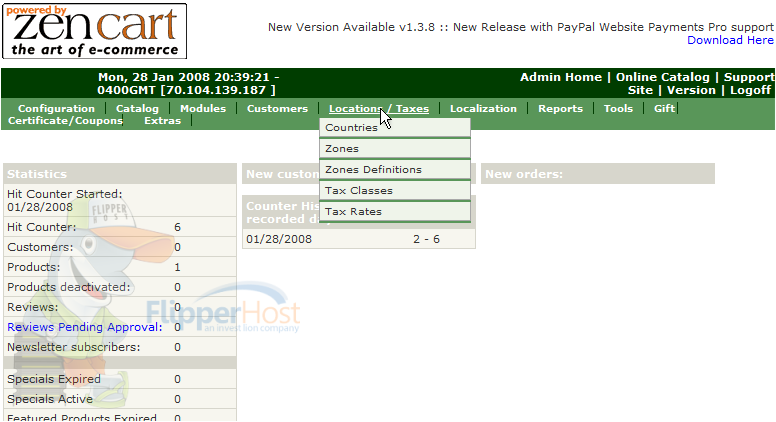
Task: Open the Reports menu
Action: pyautogui.click(x=560, y=108)
